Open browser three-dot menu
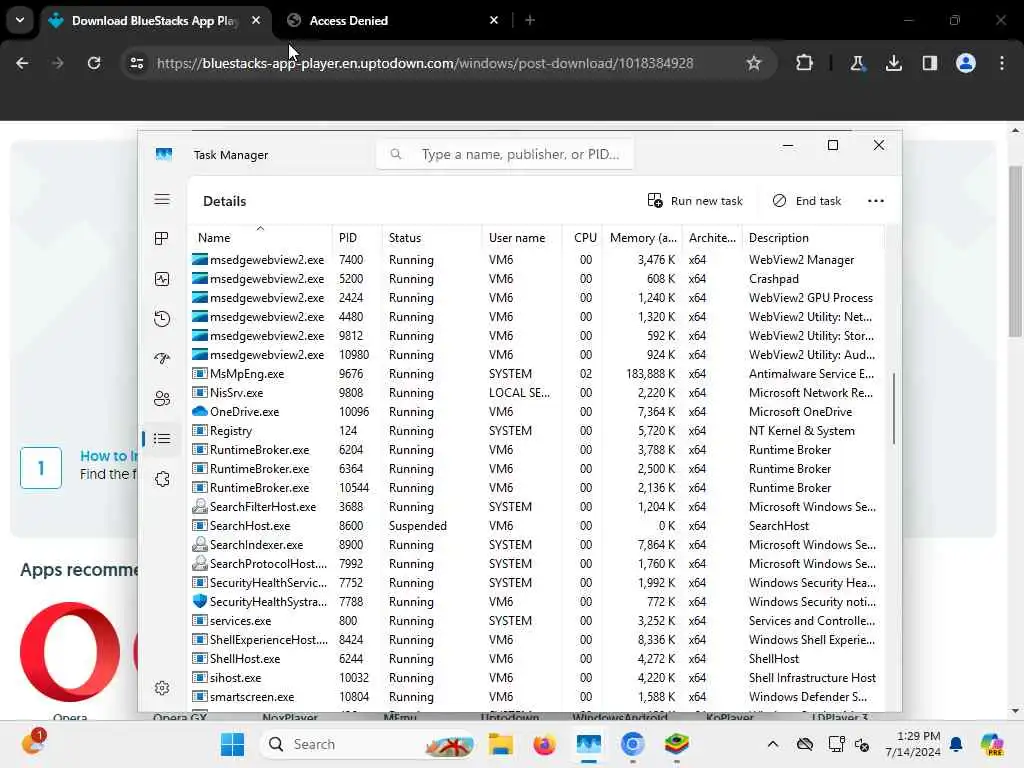The image size is (1024, 768). [1002, 63]
